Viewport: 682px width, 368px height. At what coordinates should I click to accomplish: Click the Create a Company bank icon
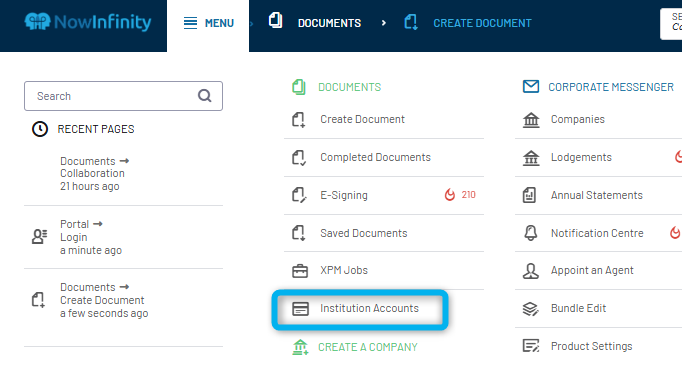click(x=300, y=347)
